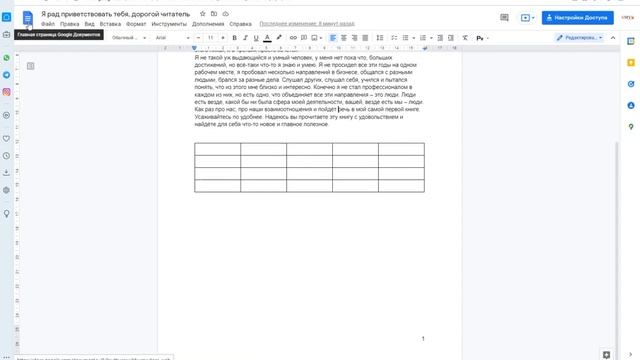640x360 pixels.
Task: Open the comment history icon
Action: click(x=504, y=18)
